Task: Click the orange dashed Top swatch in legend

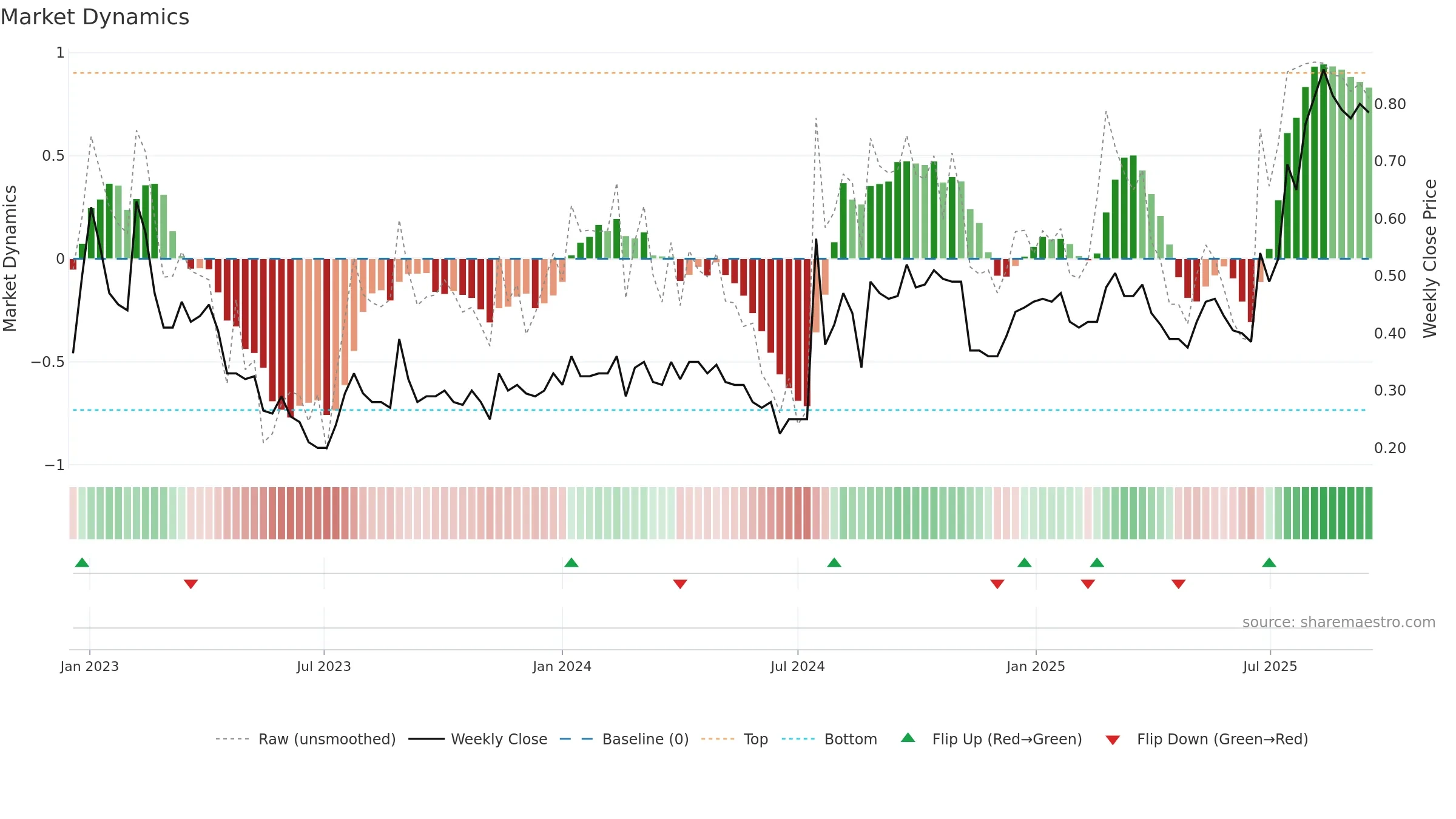Action: [x=718, y=739]
